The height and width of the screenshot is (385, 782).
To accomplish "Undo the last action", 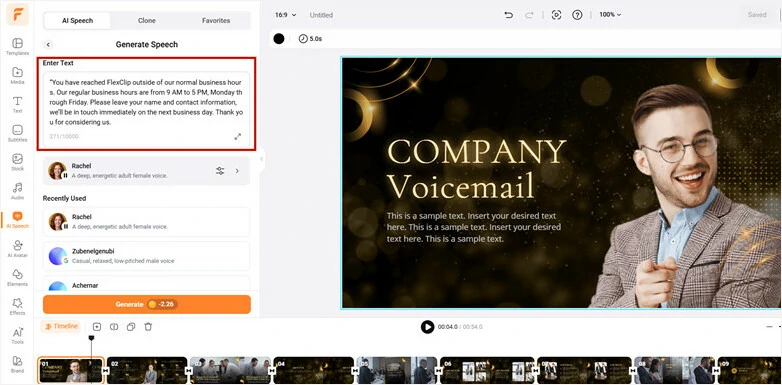I will pyautogui.click(x=509, y=15).
